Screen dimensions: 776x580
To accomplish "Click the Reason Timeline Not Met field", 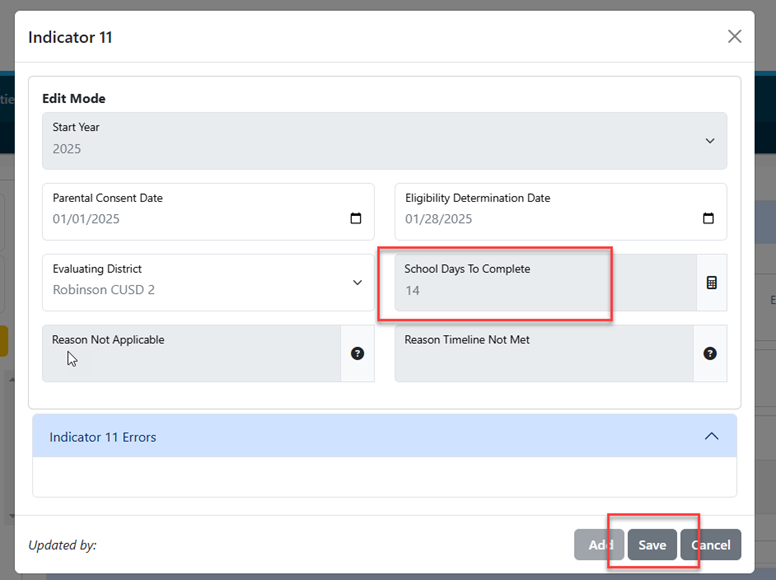I will 544,353.
